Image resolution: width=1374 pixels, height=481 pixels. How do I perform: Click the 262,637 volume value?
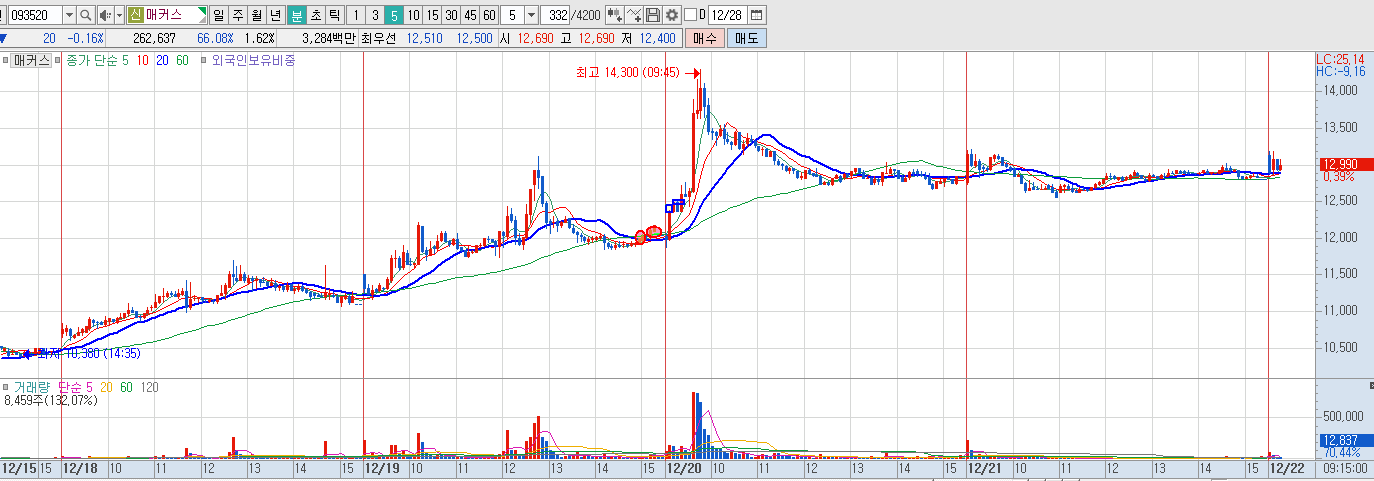pos(154,38)
